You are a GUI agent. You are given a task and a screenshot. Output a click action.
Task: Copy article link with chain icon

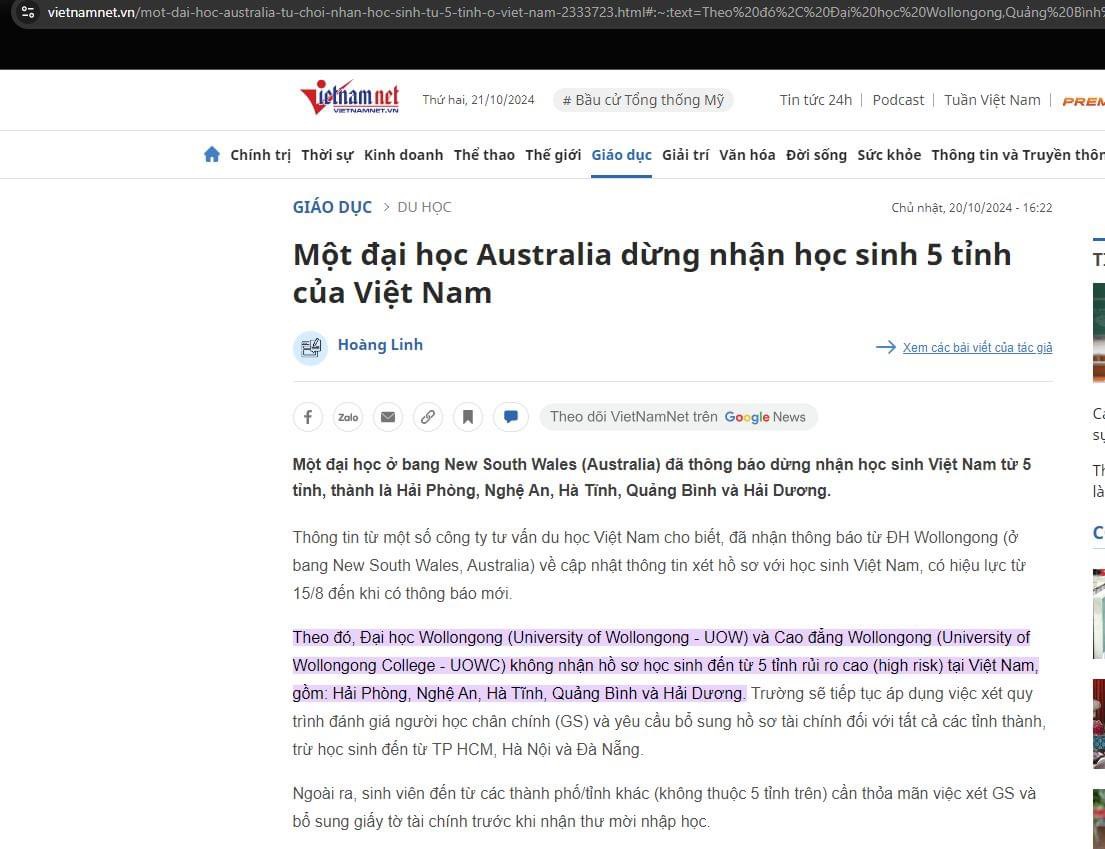[x=428, y=417]
